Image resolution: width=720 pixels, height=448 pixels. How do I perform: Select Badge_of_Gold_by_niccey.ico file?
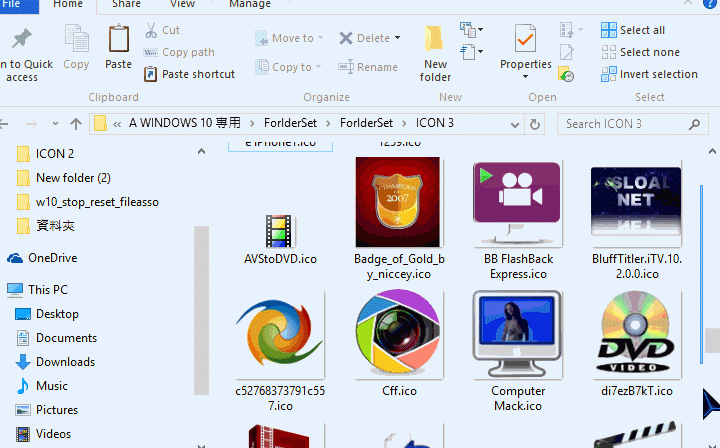[399, 219]
